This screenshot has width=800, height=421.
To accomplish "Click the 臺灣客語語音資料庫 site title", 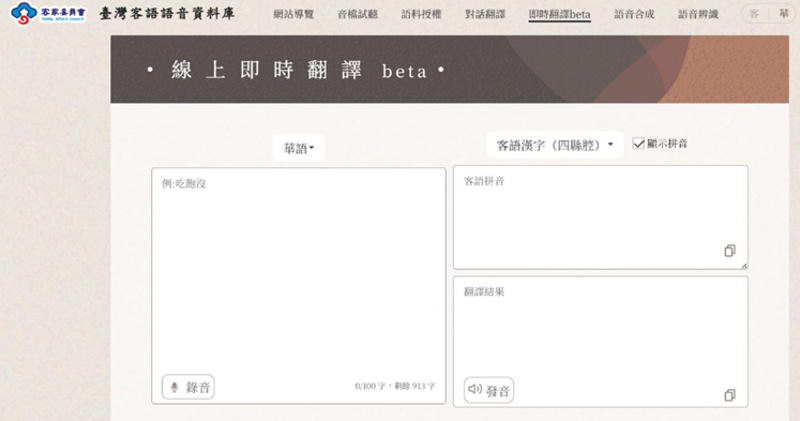I will 167,16.
